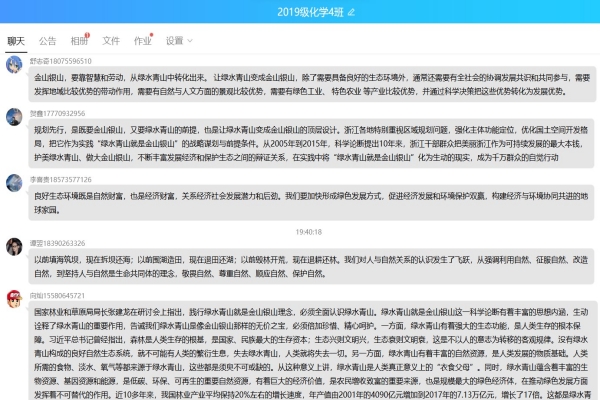Click the 19:40:18 timestamp in chat
Screen dimensions: 600x400
coord(308,231)
